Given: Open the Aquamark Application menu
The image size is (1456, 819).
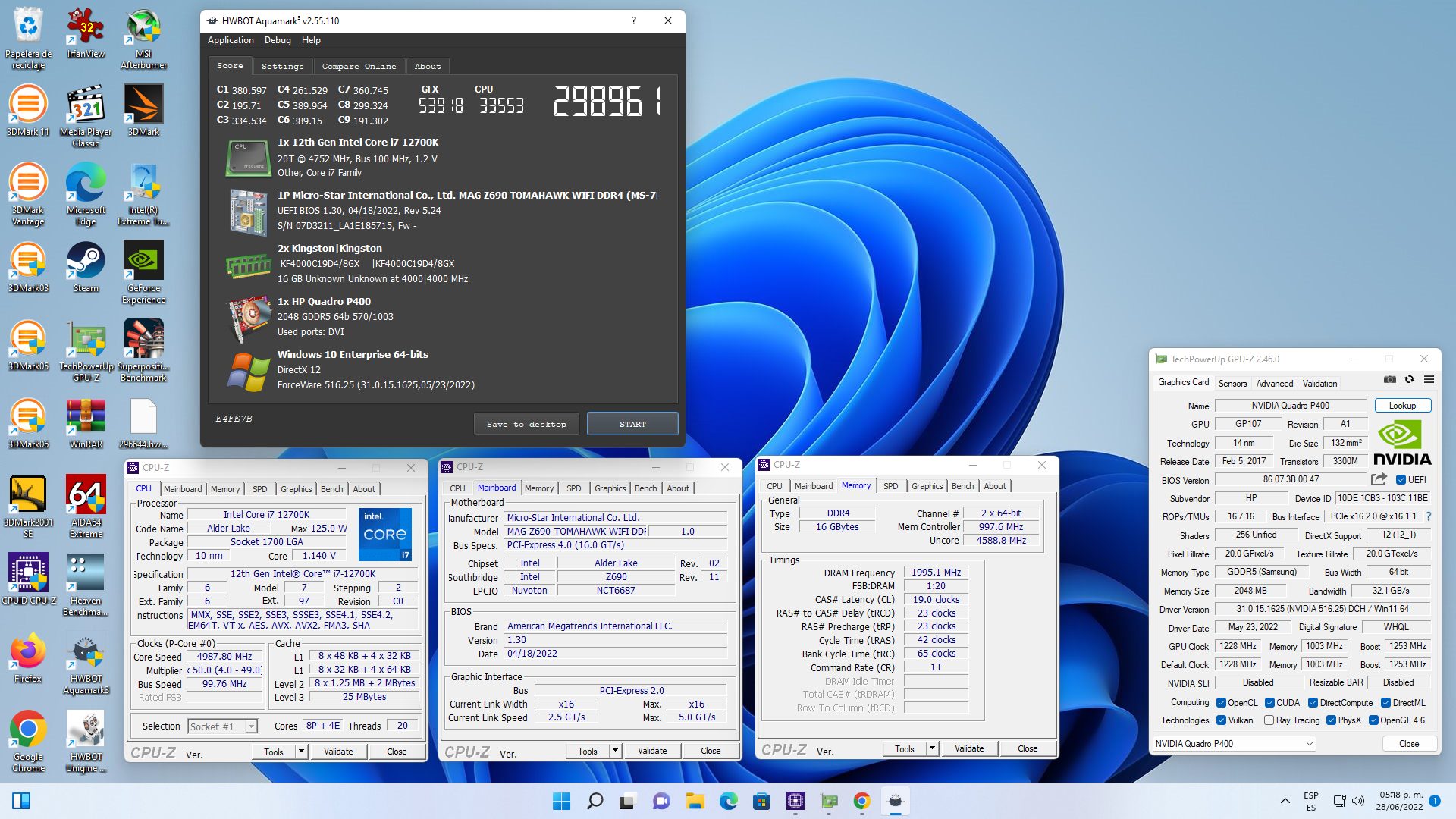Looking at the screenshot, I should coord(231,40).
